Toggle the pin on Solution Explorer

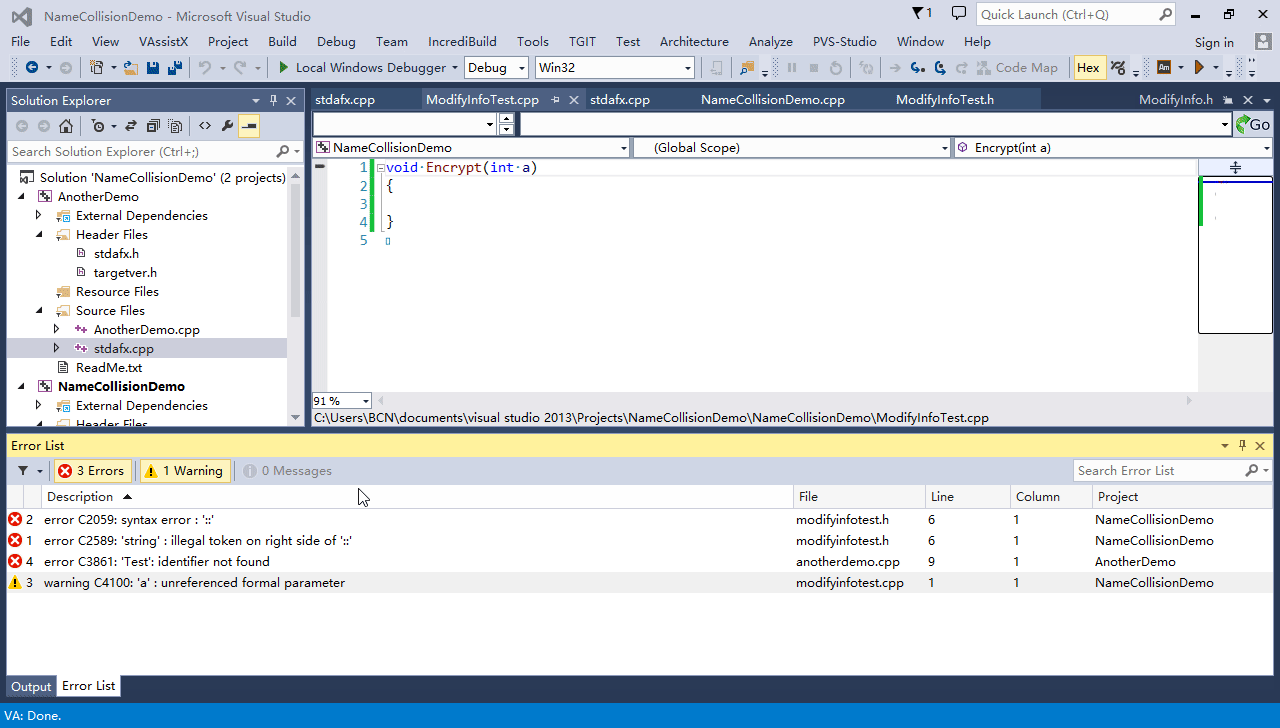point(273,100)
